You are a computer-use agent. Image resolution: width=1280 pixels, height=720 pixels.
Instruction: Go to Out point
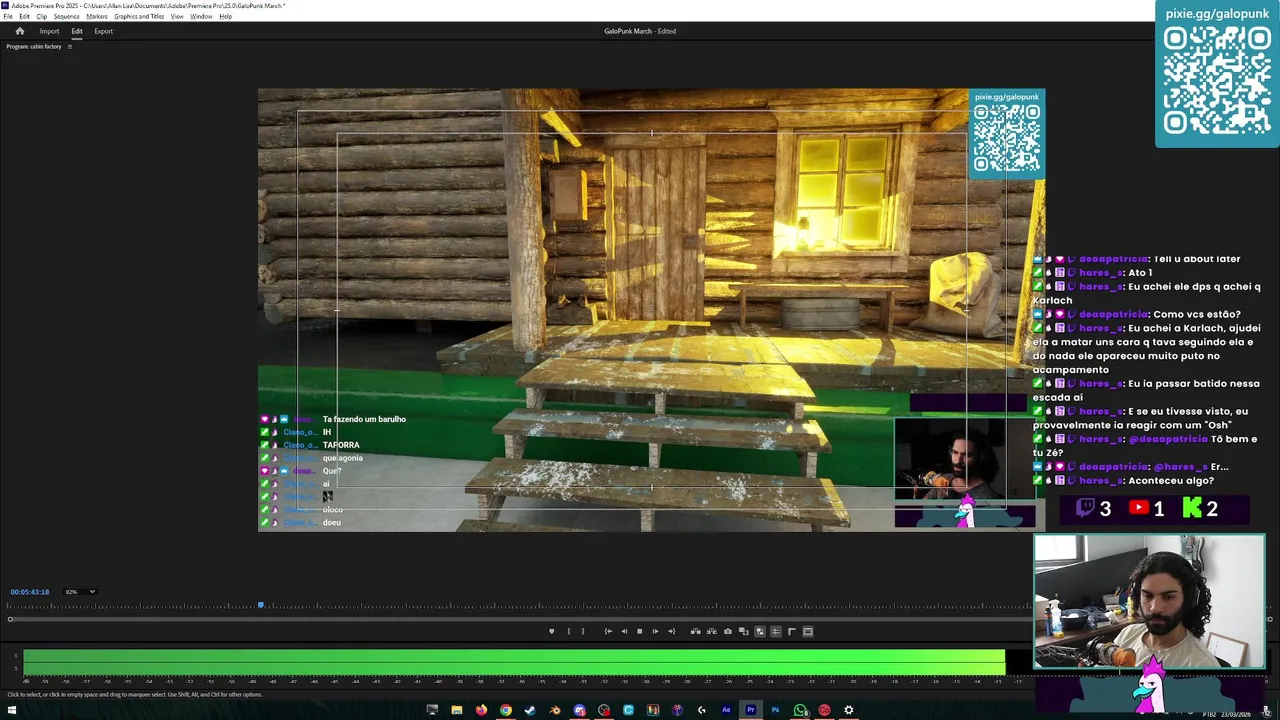[671, 631]
